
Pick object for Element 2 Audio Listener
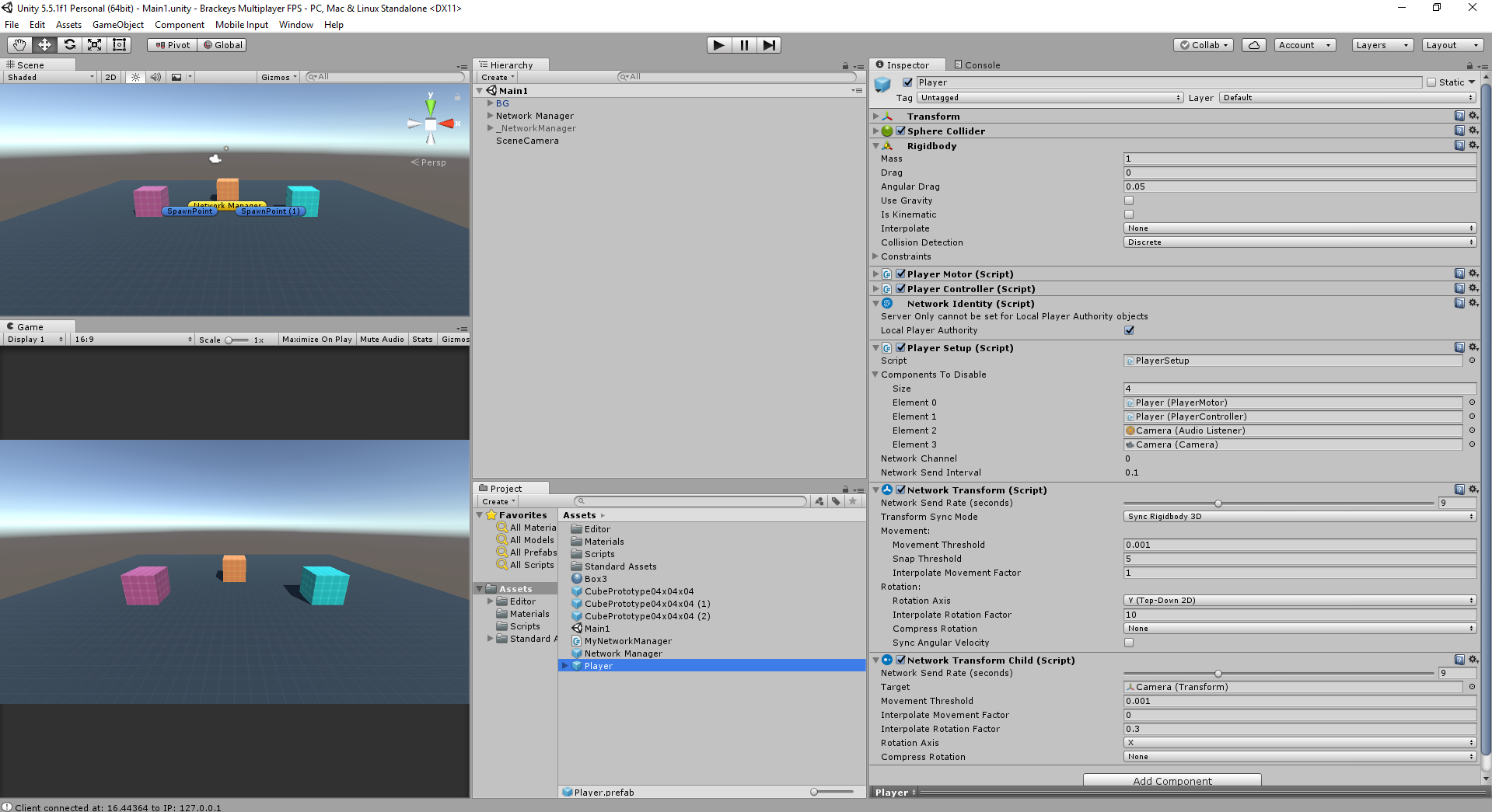tap(1472, 430)
